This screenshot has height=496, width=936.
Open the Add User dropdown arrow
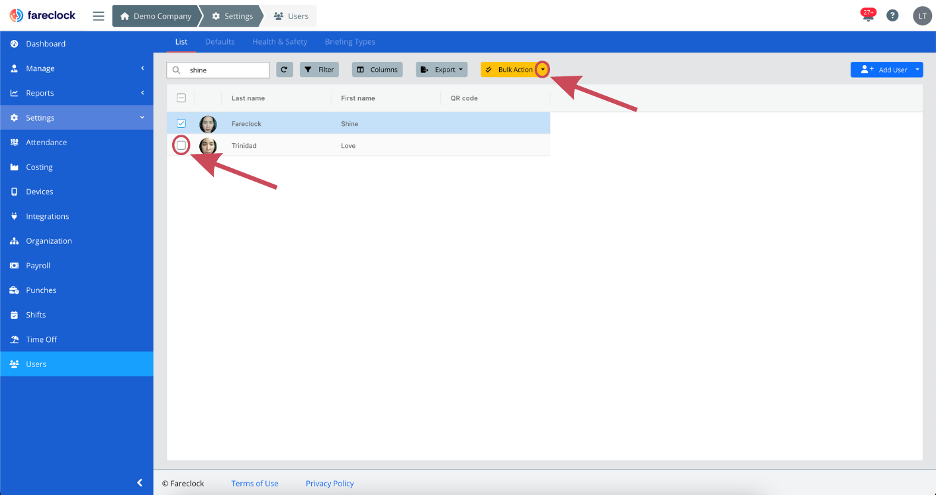tap(918, 70)
